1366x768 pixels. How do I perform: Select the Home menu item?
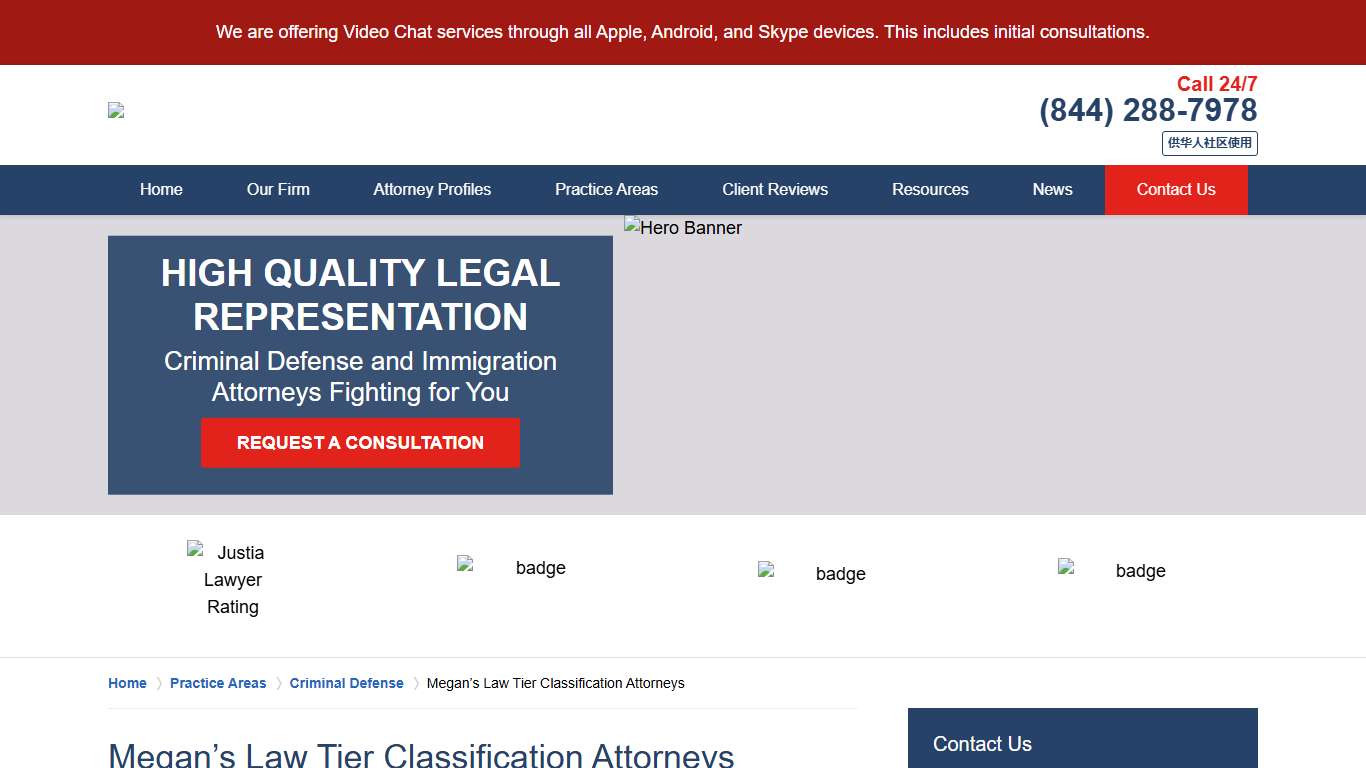click(161, 189)
